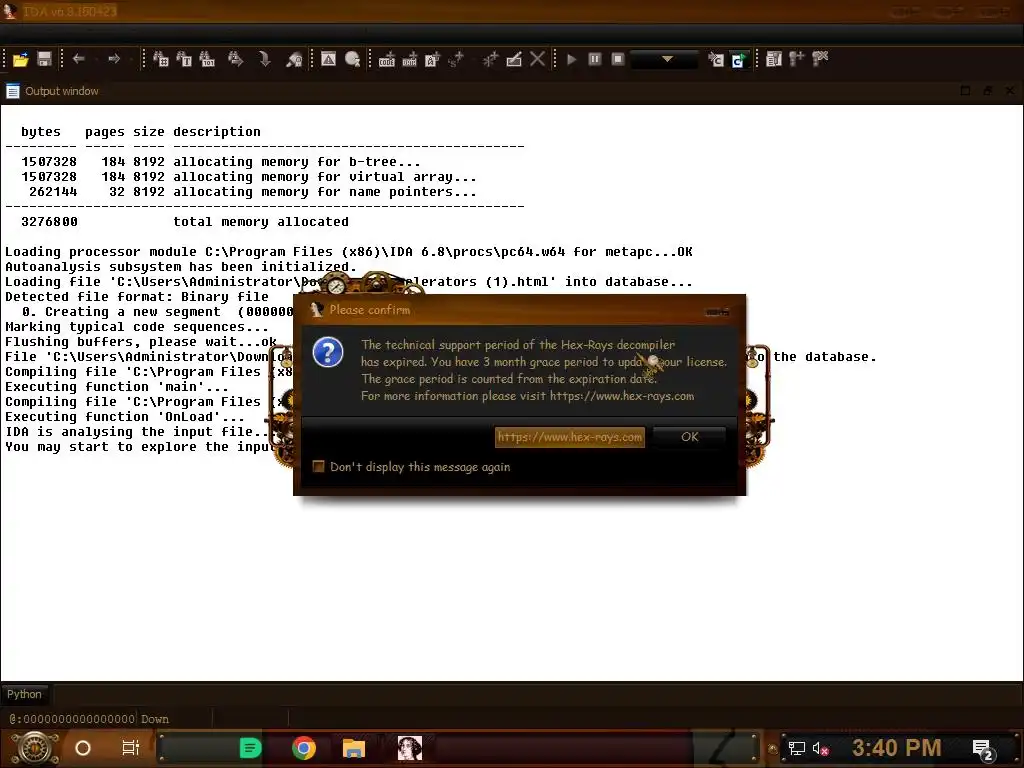Click the attach-to-process 'C' icon
The height and width of the screenshot is (768, 1024).
tap(716, 59)
